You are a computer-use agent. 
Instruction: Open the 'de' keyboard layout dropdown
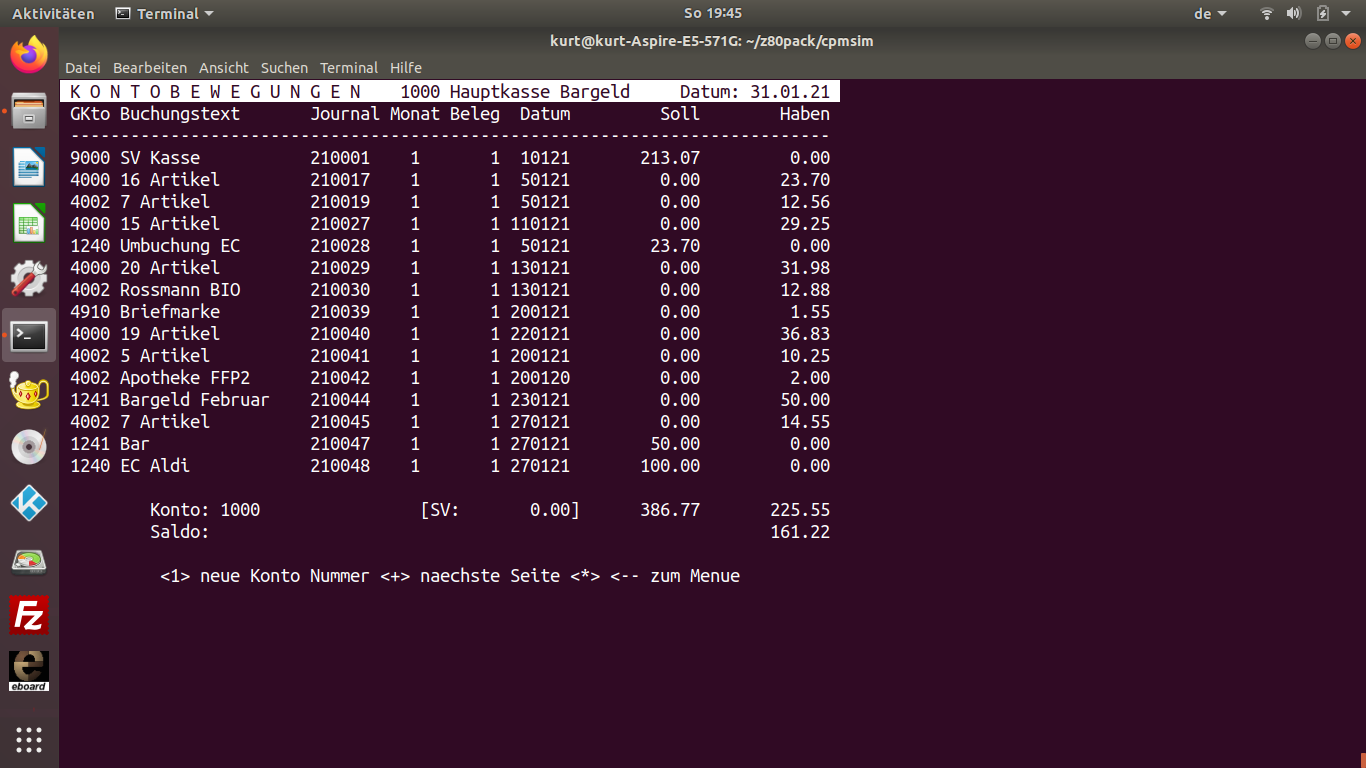point(1210,14)
